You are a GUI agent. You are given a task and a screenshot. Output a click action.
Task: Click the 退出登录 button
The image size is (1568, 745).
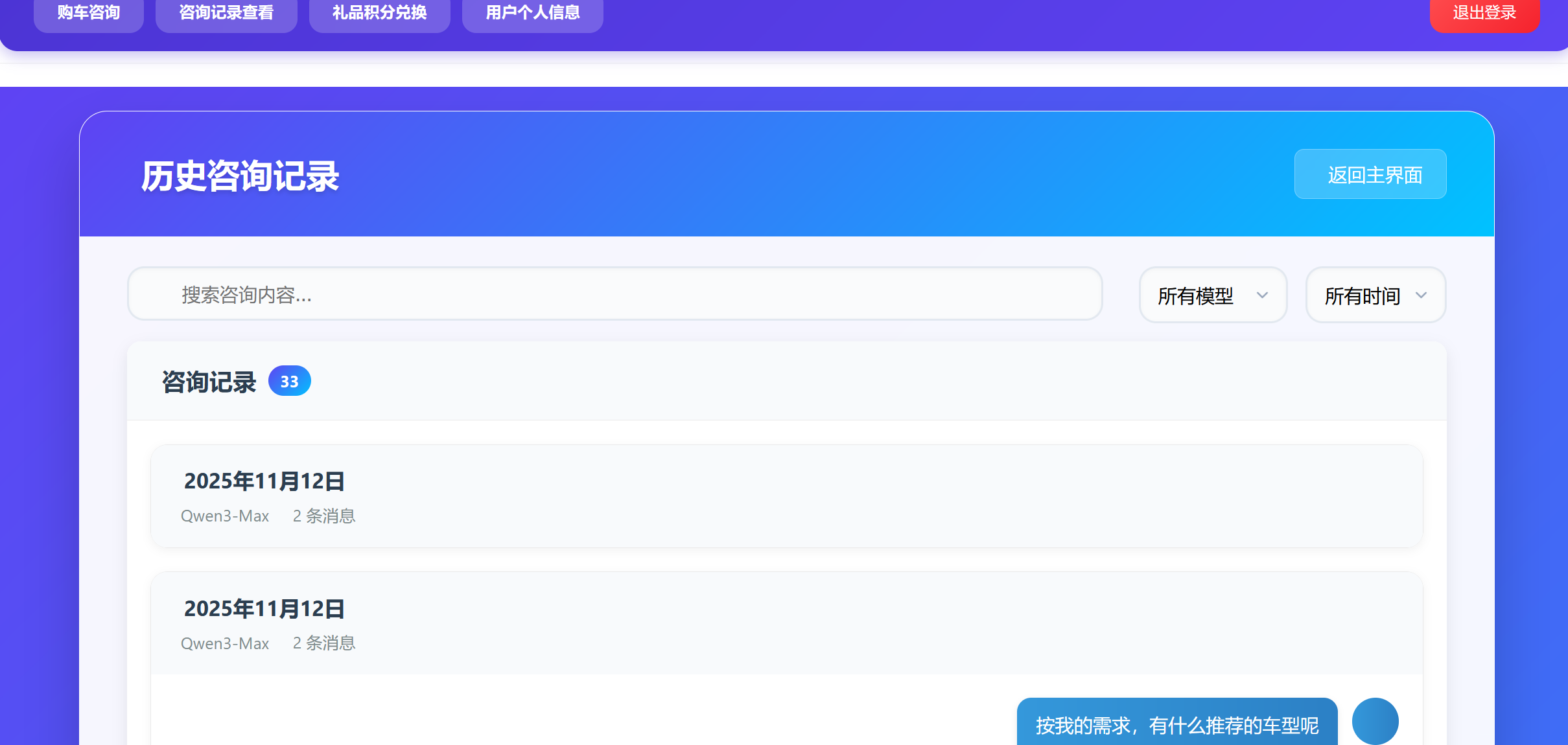pos(1484,13)
